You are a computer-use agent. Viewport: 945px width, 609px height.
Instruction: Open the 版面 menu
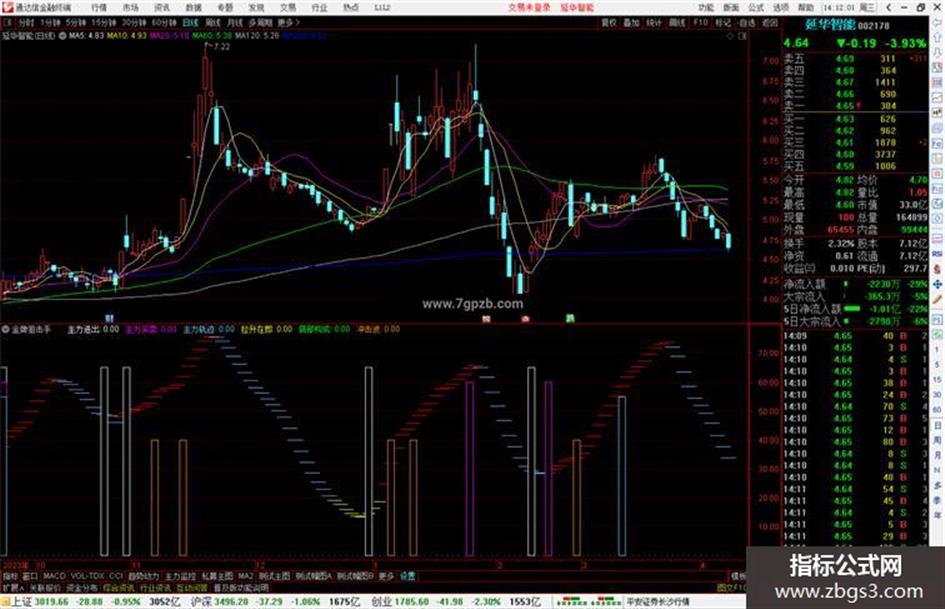(732, 8)
